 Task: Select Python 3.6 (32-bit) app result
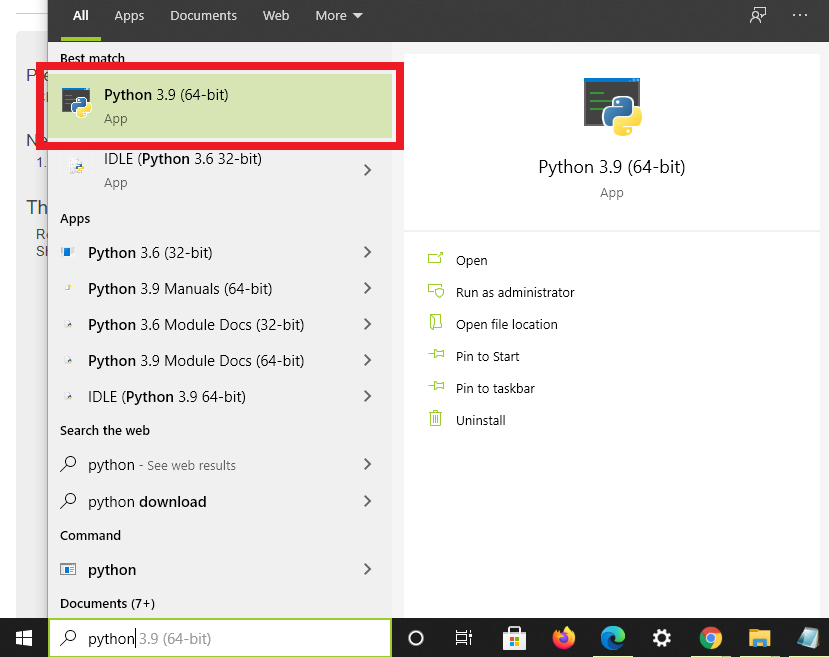[220, 253]
